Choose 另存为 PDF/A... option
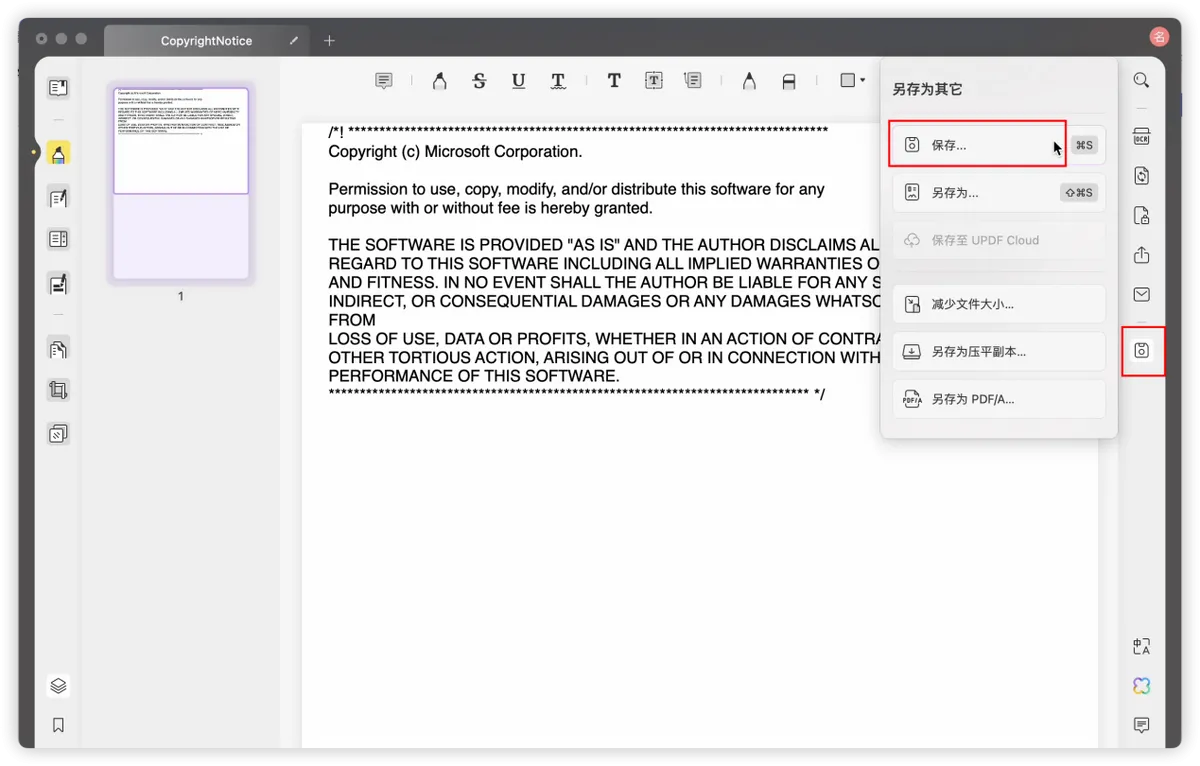Image resolution: width=1200 pixels, height=766 pixels. [x=998, y=399]
